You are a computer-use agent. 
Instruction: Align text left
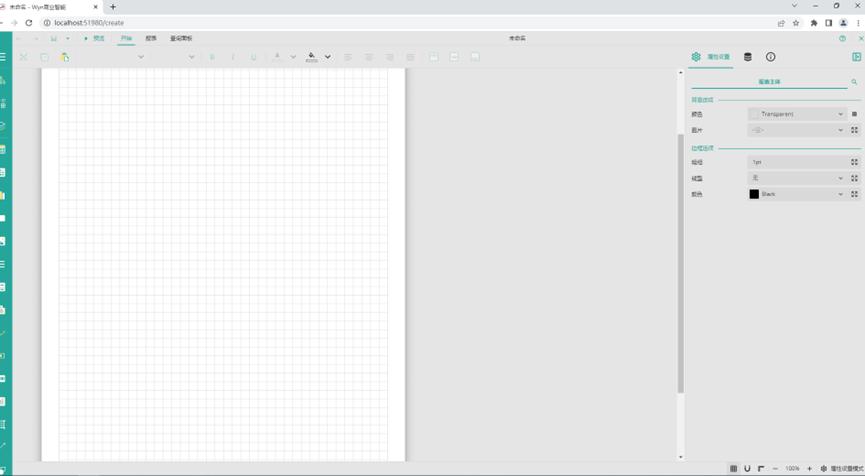click(348, 57)
